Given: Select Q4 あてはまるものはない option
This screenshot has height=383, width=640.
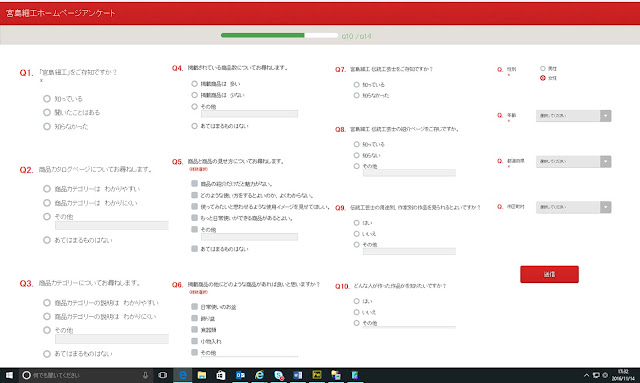Looking at the screenshot, I should click(195, 126).
